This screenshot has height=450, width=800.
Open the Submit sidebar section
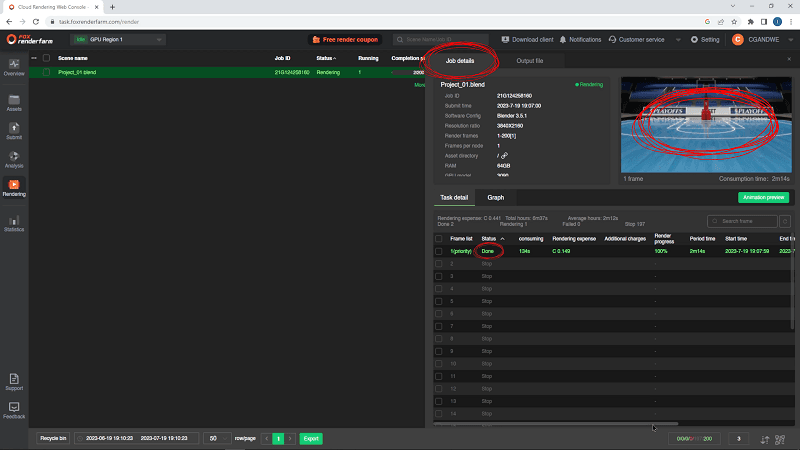[x=14, y=131]
